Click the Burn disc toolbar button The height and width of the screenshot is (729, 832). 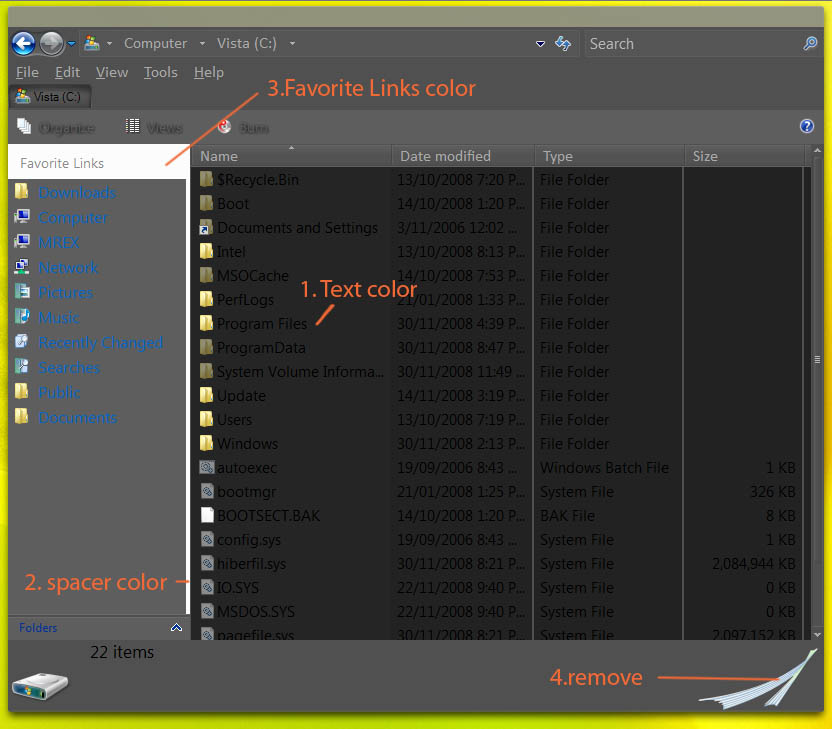243,127
